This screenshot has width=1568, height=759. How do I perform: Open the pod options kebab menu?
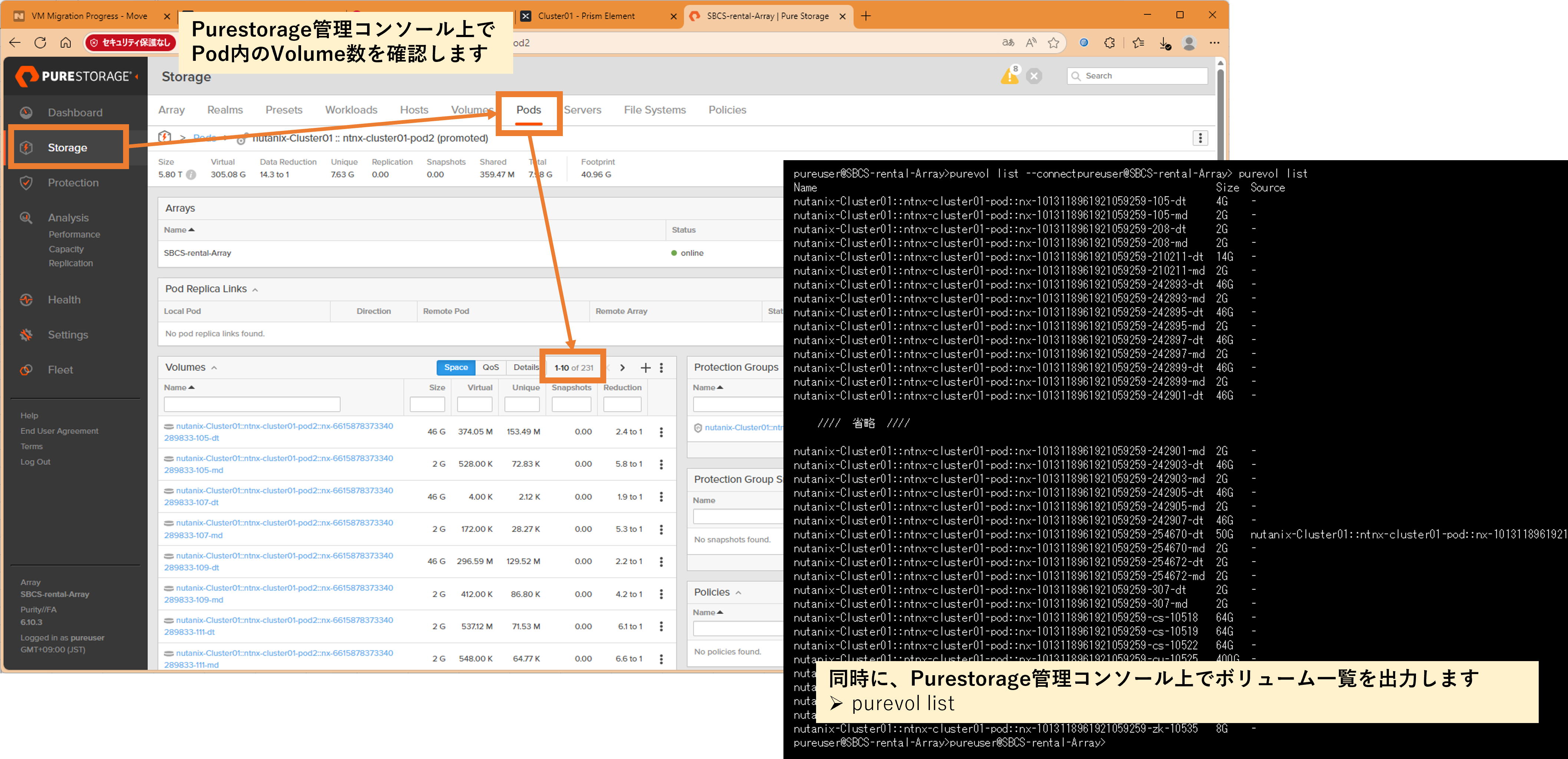pos(1200,138)
